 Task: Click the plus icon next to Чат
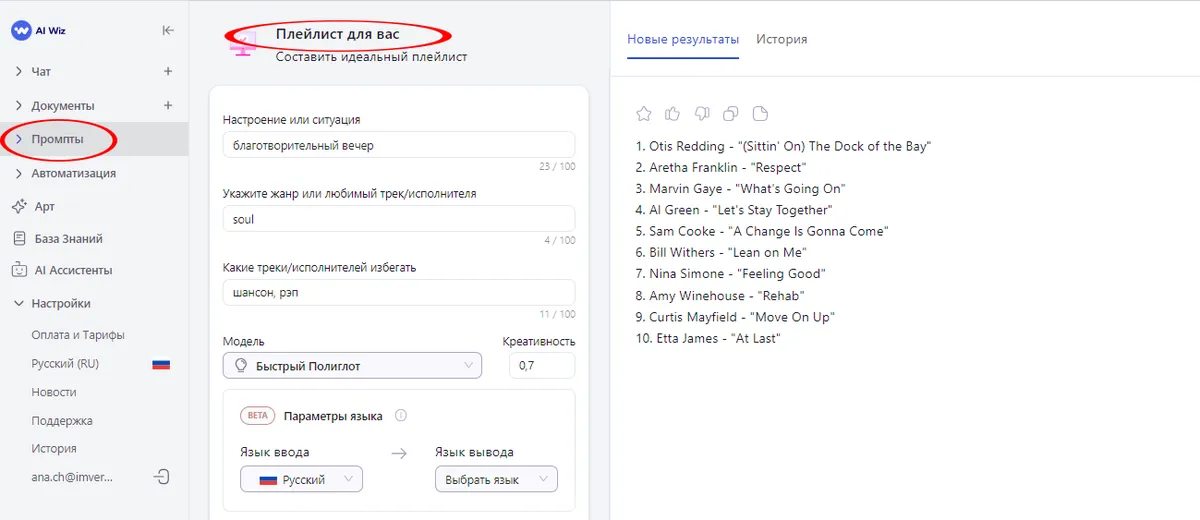168,72
